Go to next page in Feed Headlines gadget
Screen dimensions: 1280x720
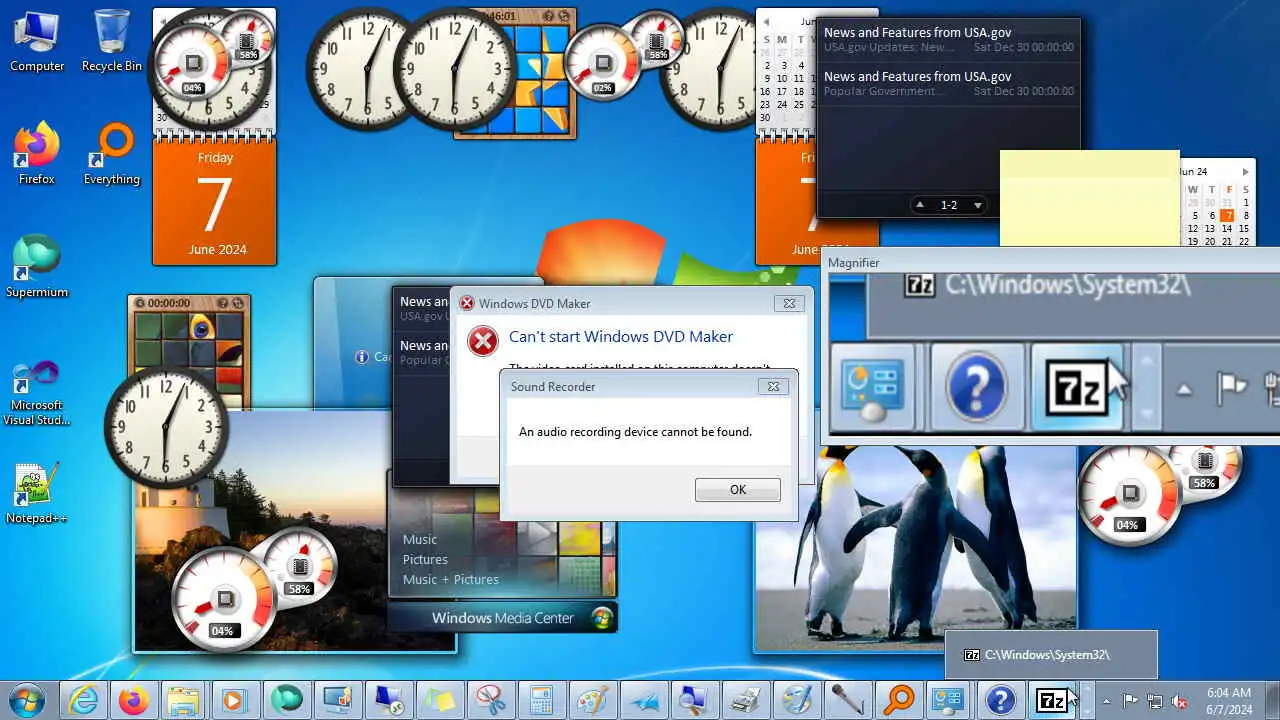[x=978, y=205]
